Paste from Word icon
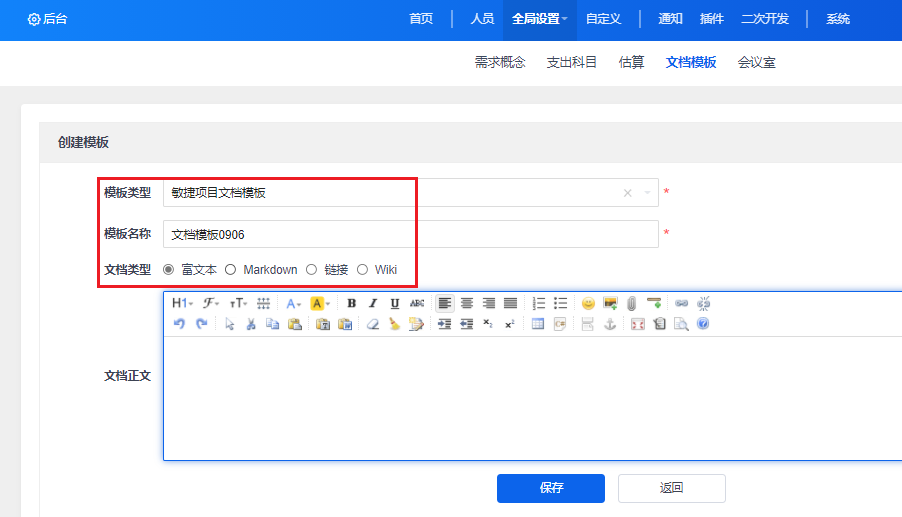The image size is (902, 517). click(345, 324)
